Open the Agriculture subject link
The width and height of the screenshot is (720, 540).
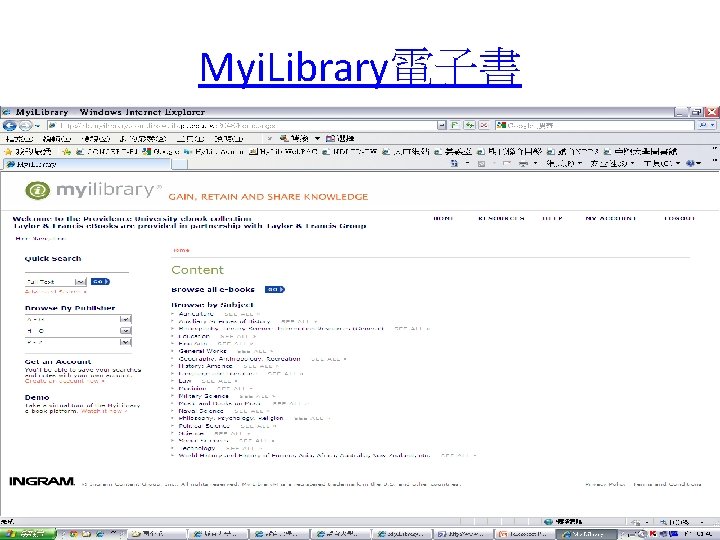[196, 314]
